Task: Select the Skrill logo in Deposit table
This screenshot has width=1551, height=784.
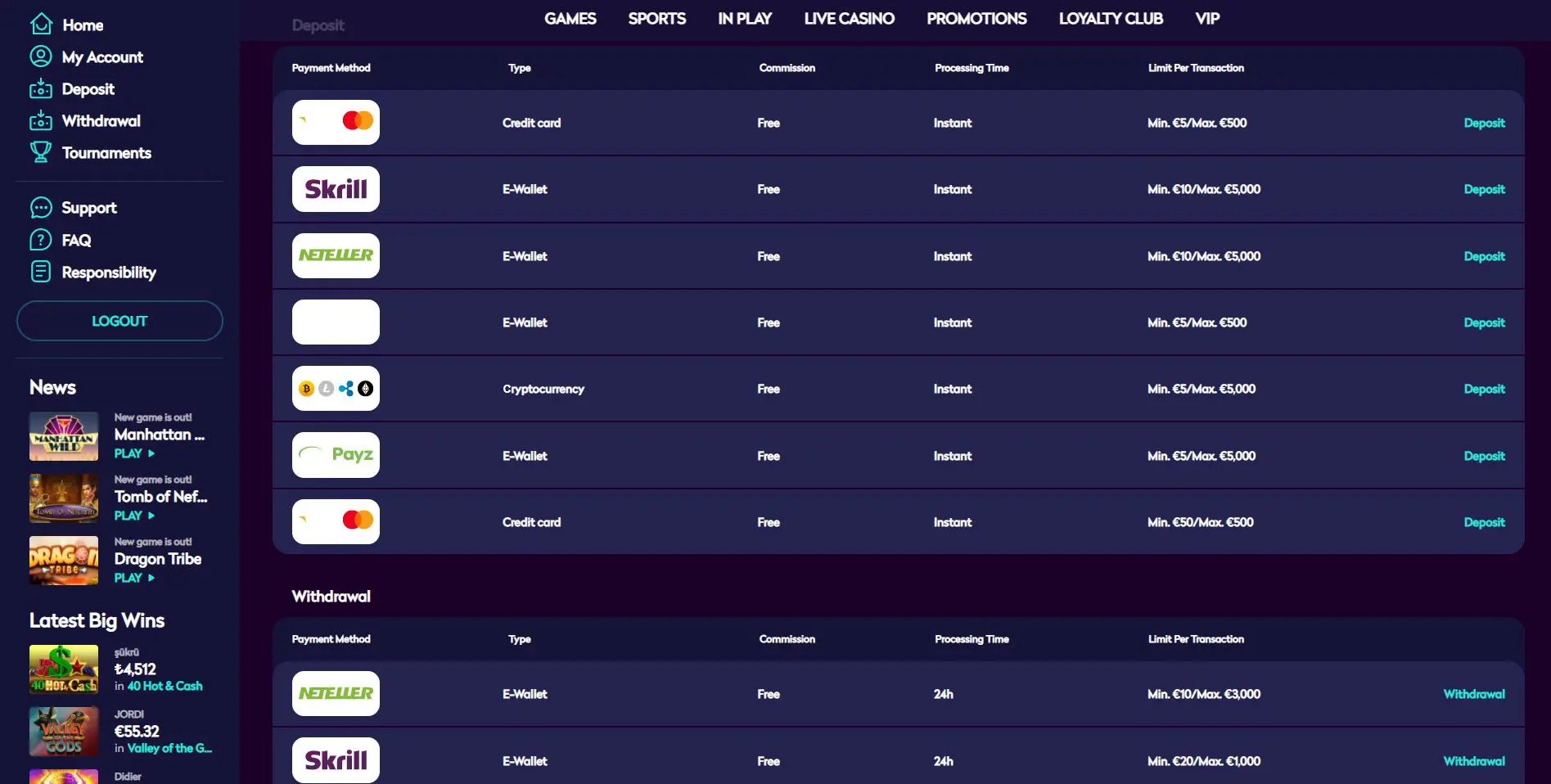Action: (336, 189)
